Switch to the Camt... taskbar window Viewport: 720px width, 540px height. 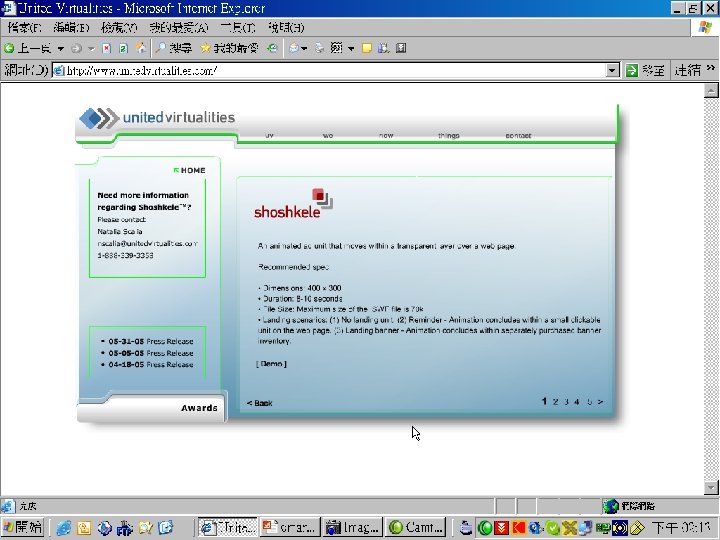416,528
